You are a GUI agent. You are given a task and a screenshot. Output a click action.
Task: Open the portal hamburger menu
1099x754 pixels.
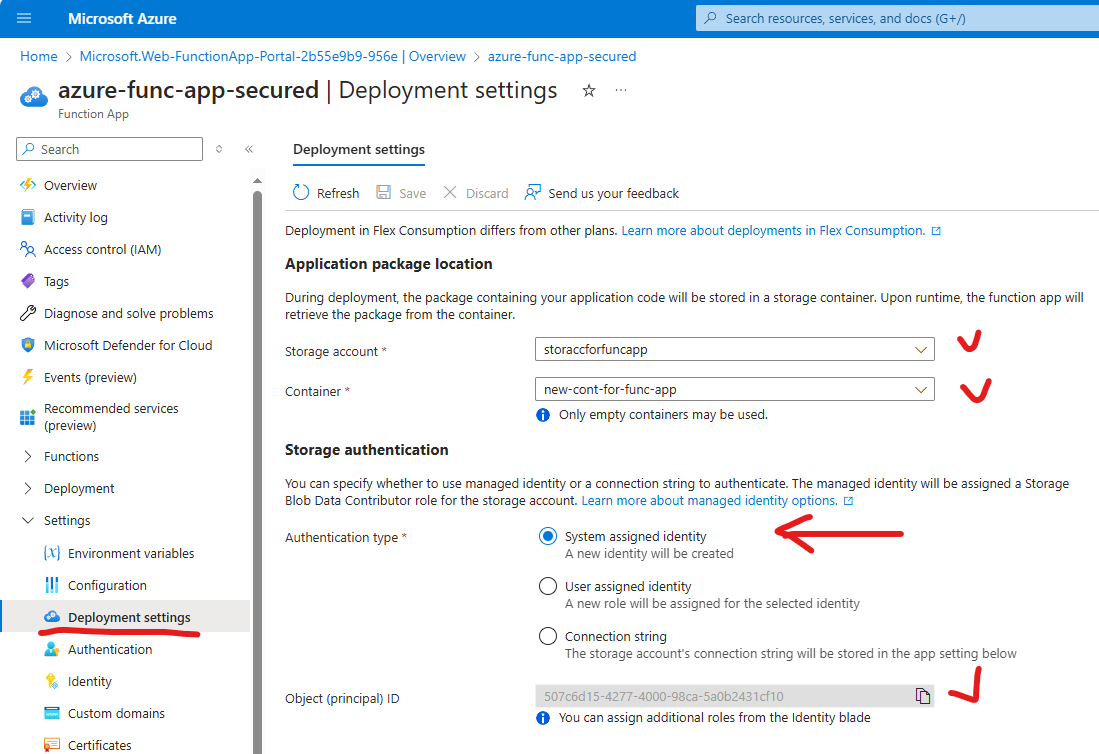pos(24,17)
